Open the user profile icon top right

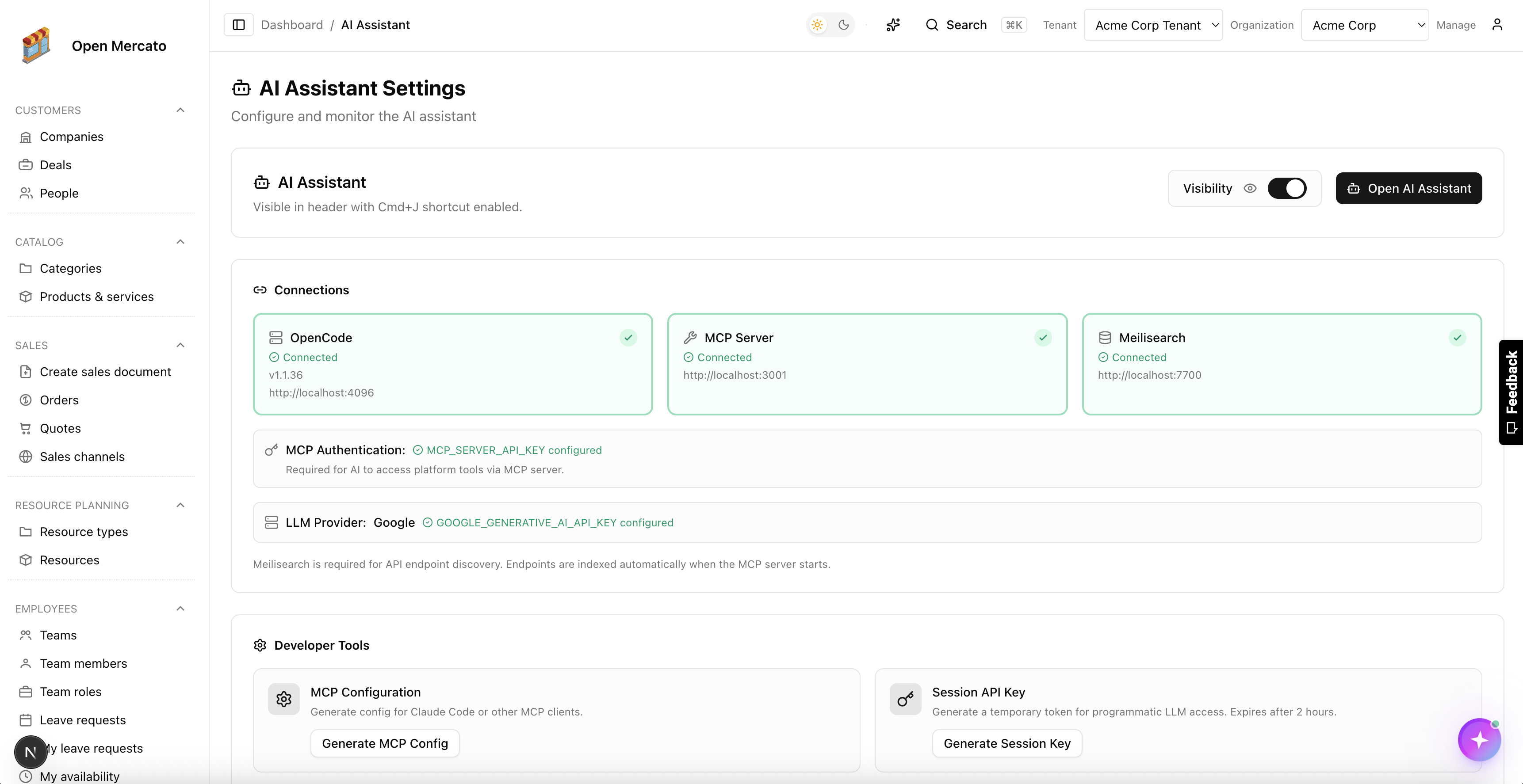point(1498,24)
